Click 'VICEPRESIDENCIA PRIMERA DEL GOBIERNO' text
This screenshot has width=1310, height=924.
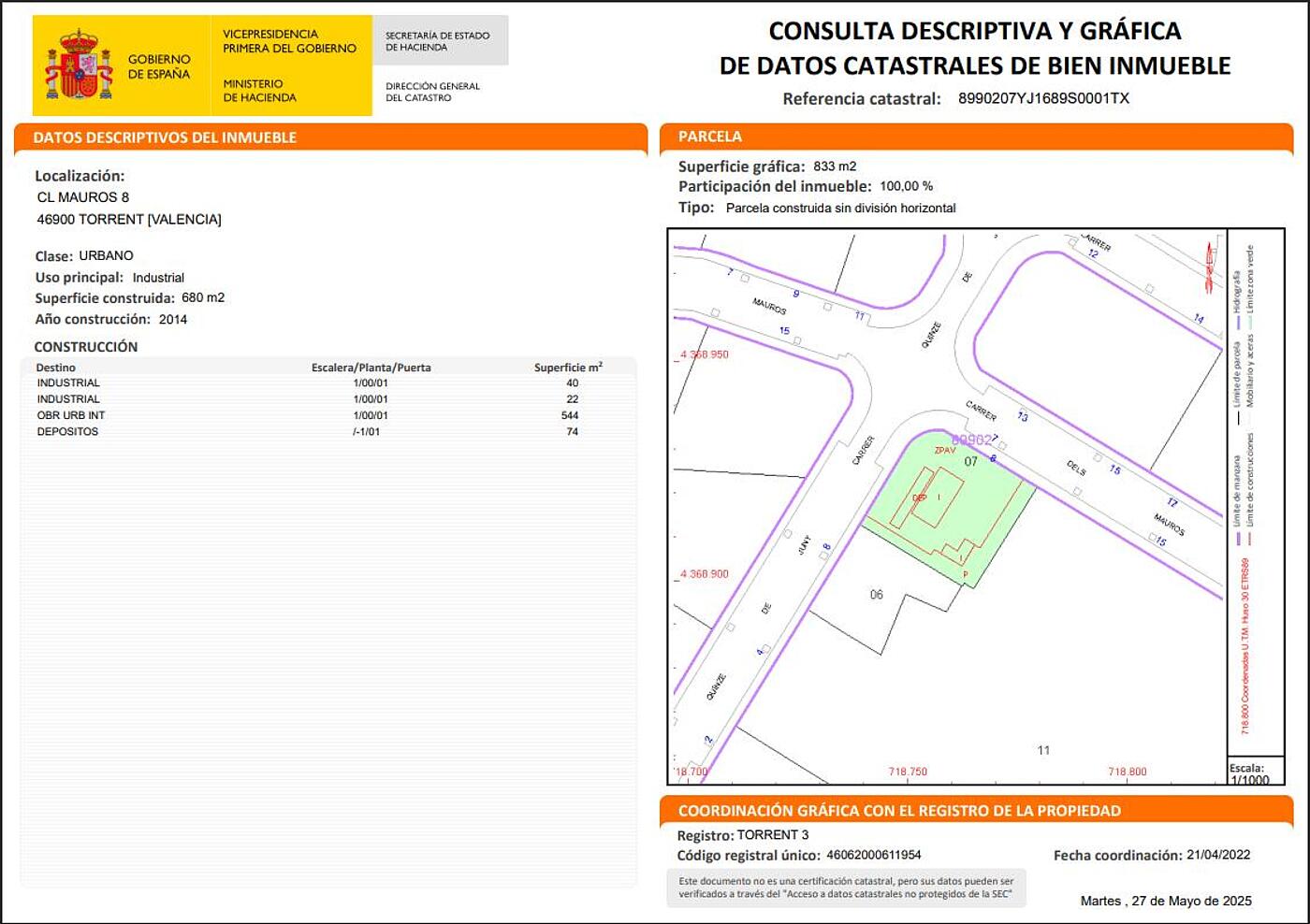289,41
